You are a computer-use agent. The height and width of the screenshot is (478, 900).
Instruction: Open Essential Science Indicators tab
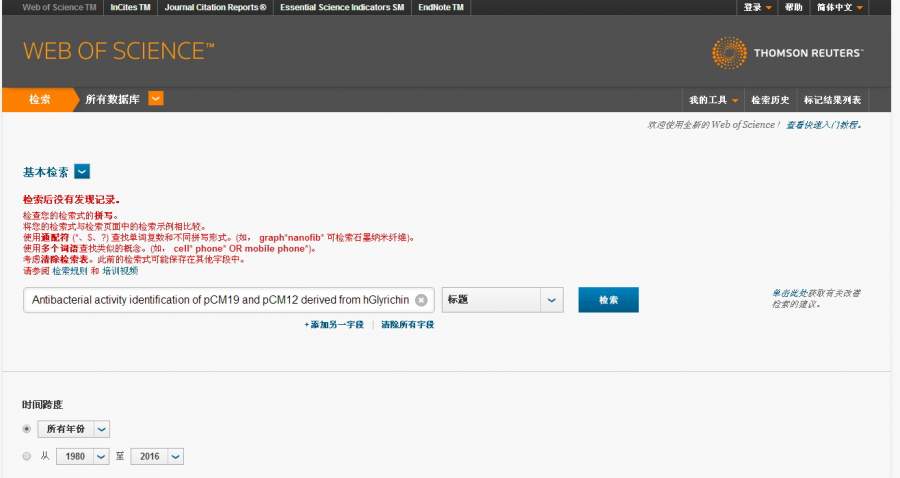[x=342, y=7]
